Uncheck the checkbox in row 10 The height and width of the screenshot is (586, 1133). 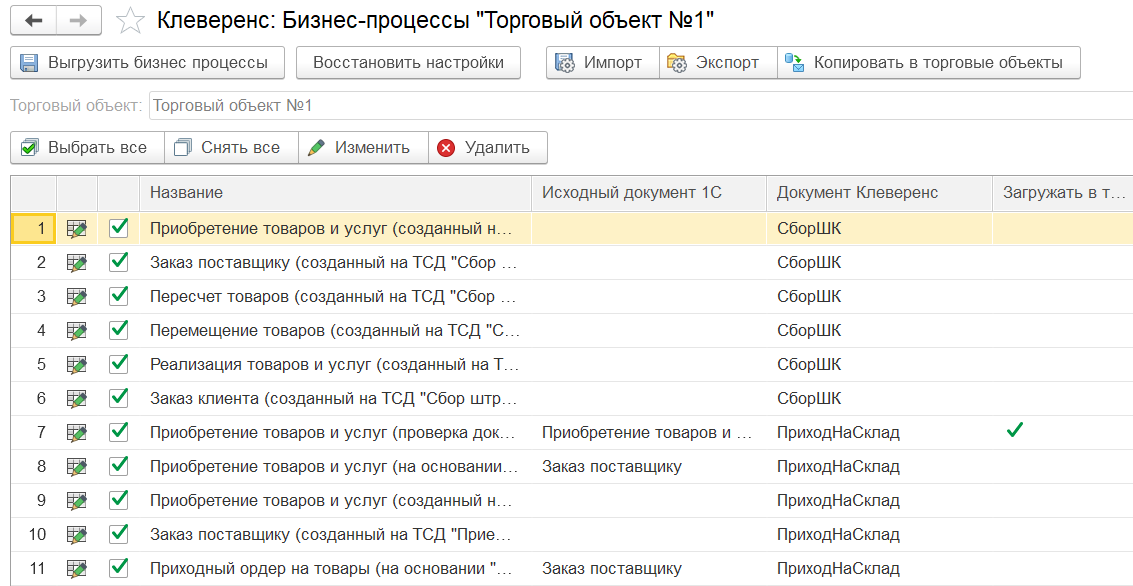pyautogui.click(x=119, y=534)
